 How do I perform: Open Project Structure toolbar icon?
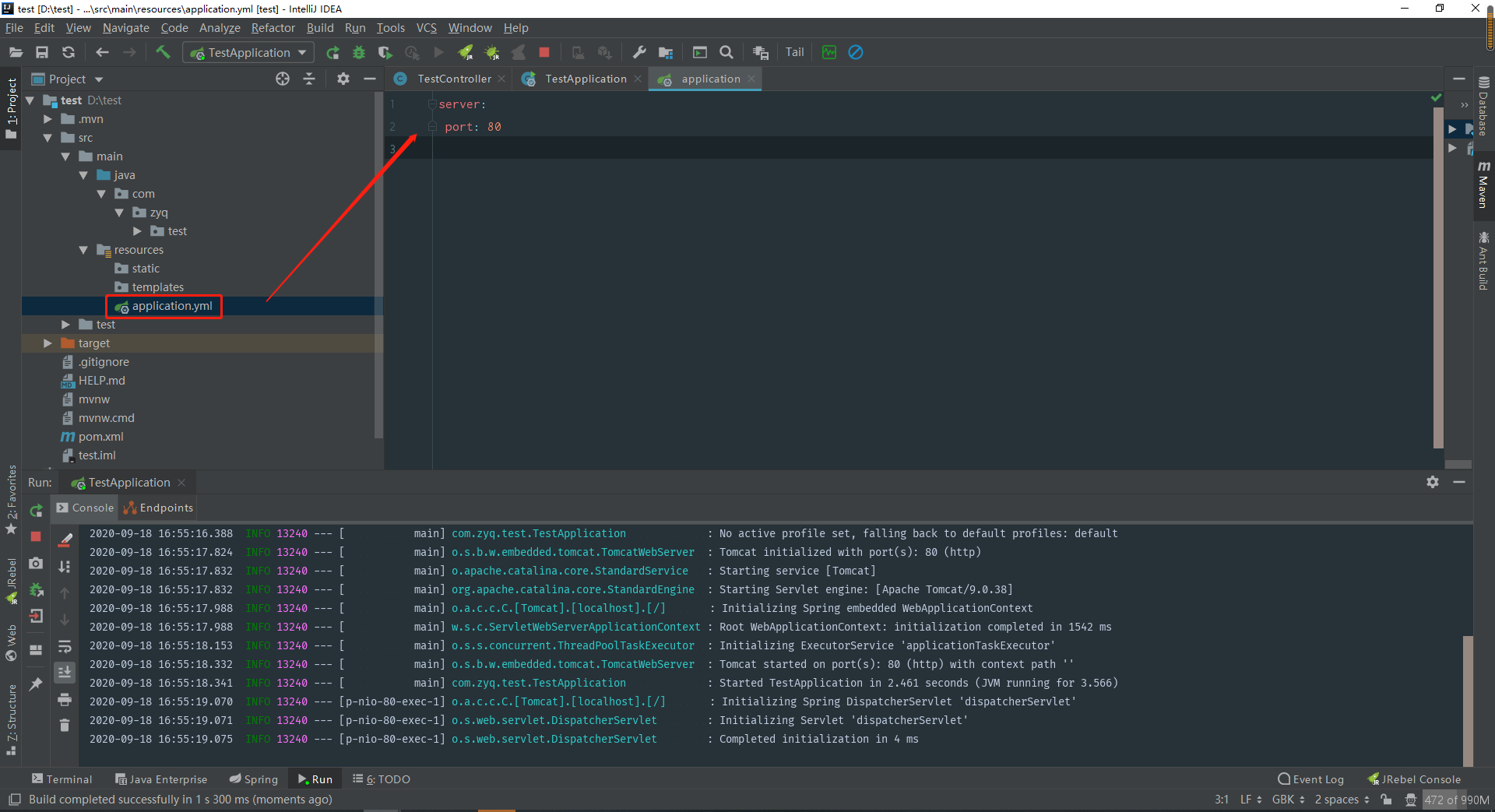click(666, 52)
